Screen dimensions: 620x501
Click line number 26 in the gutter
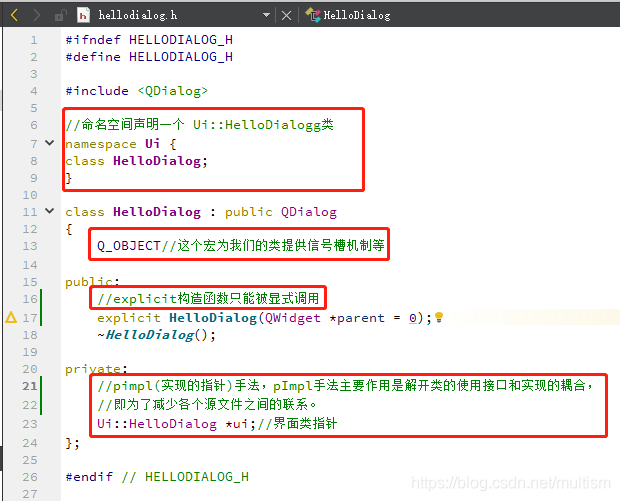[30, 477]
